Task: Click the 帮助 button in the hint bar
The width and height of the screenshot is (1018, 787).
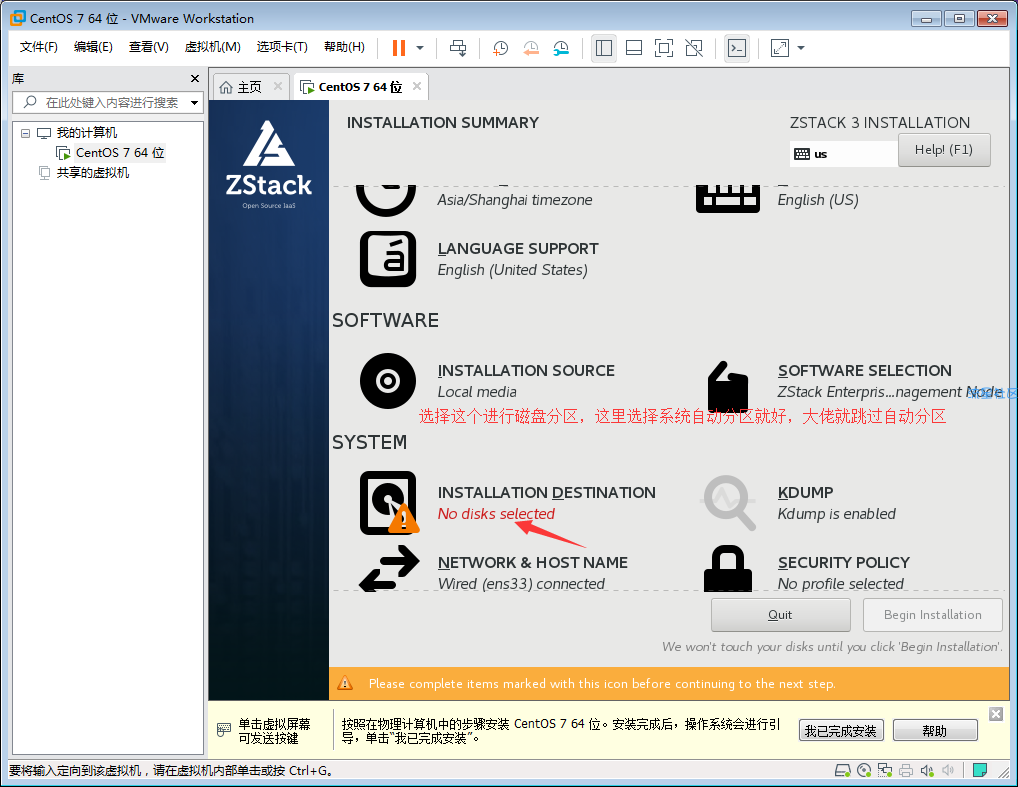Action: (935, 731)
